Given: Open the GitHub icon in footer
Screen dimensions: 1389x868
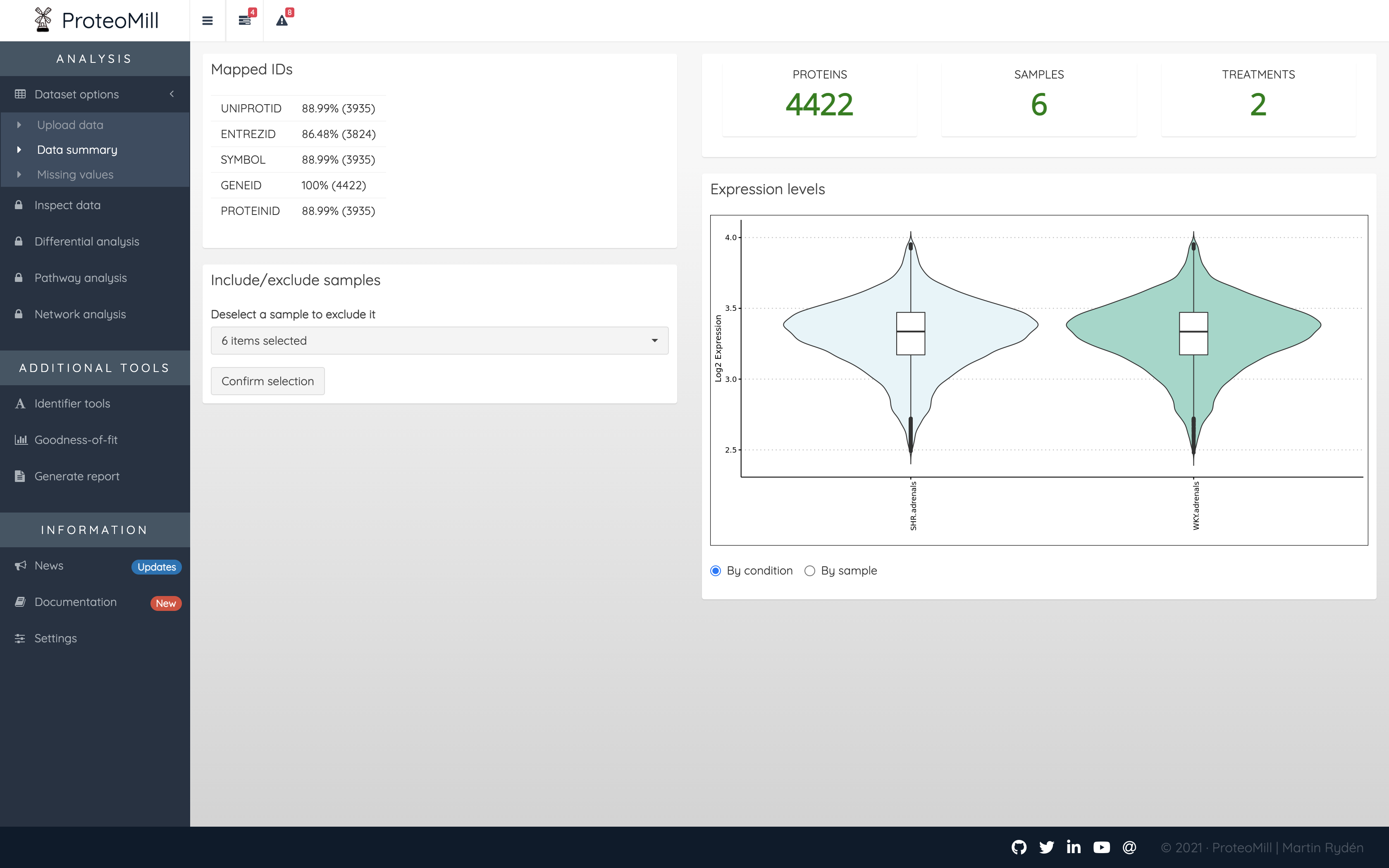Looking at the screenshot, I should click(x=1019, y=847).
